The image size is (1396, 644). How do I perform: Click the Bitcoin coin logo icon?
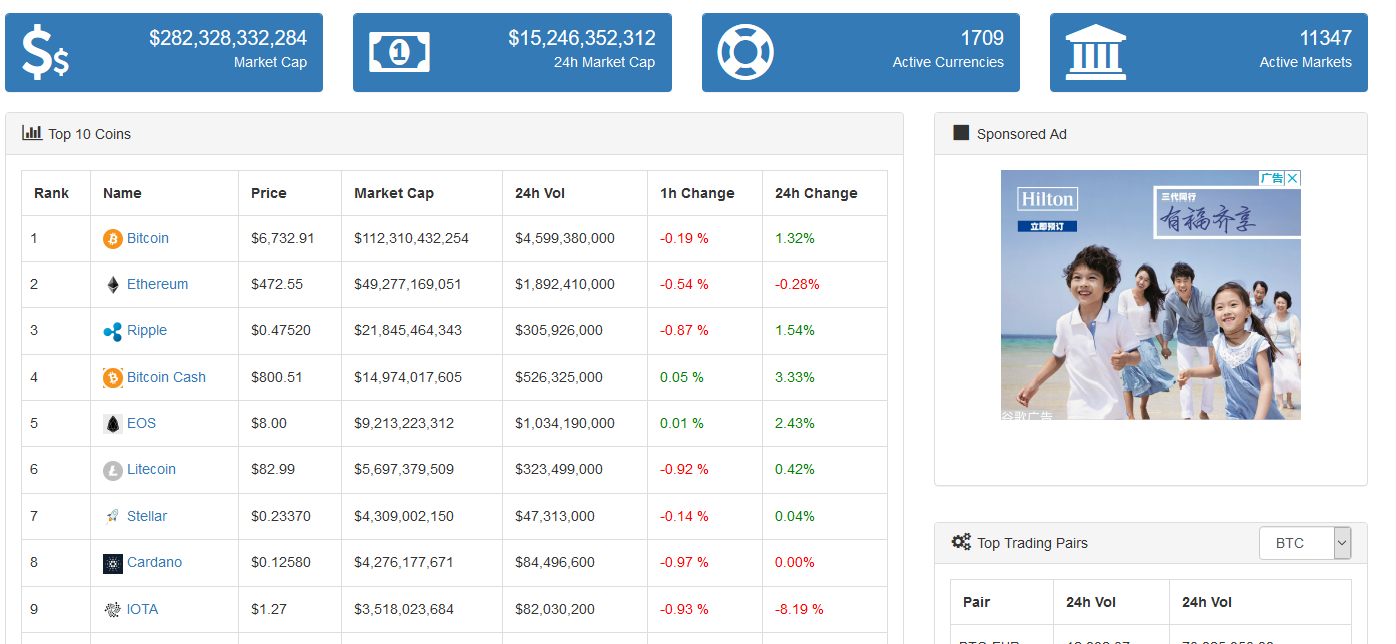click(x=112, y=239)
